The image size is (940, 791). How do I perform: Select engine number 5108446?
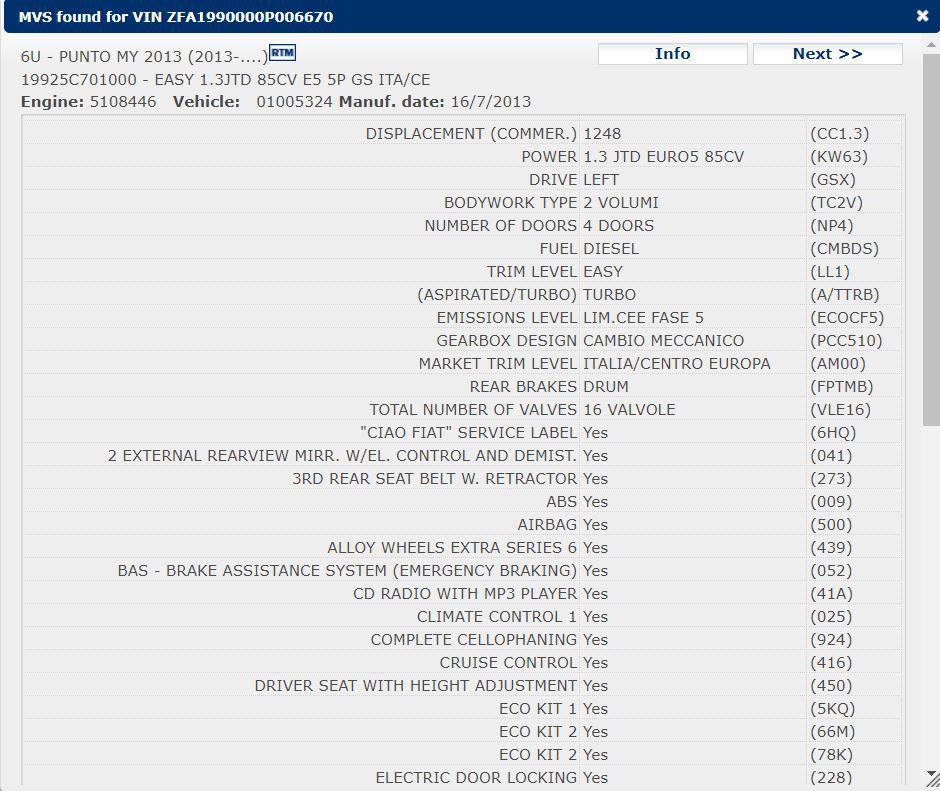[x=123, y=102]
